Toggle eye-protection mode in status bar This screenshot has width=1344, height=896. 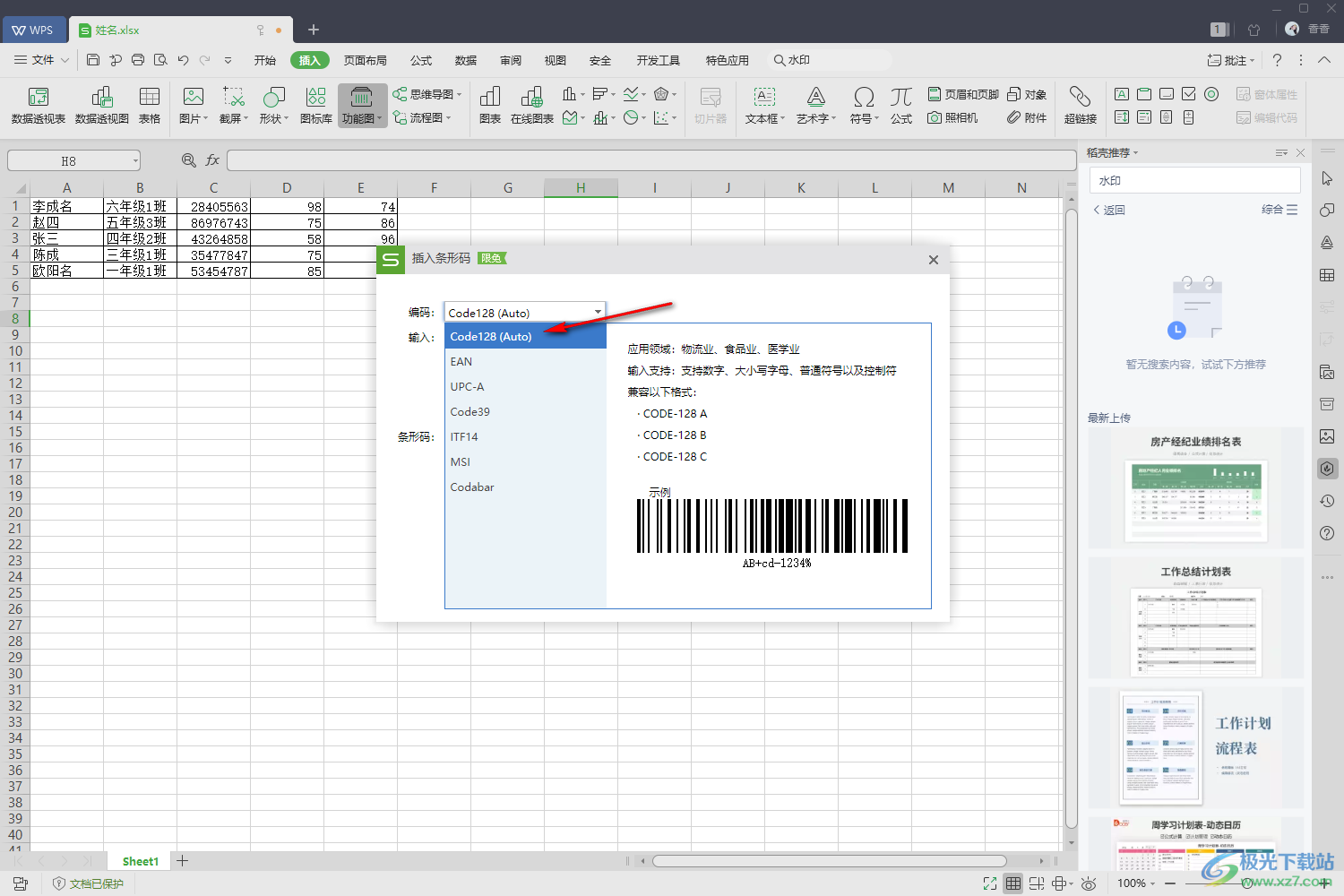pyautogui.click(x=1089, y=883)
